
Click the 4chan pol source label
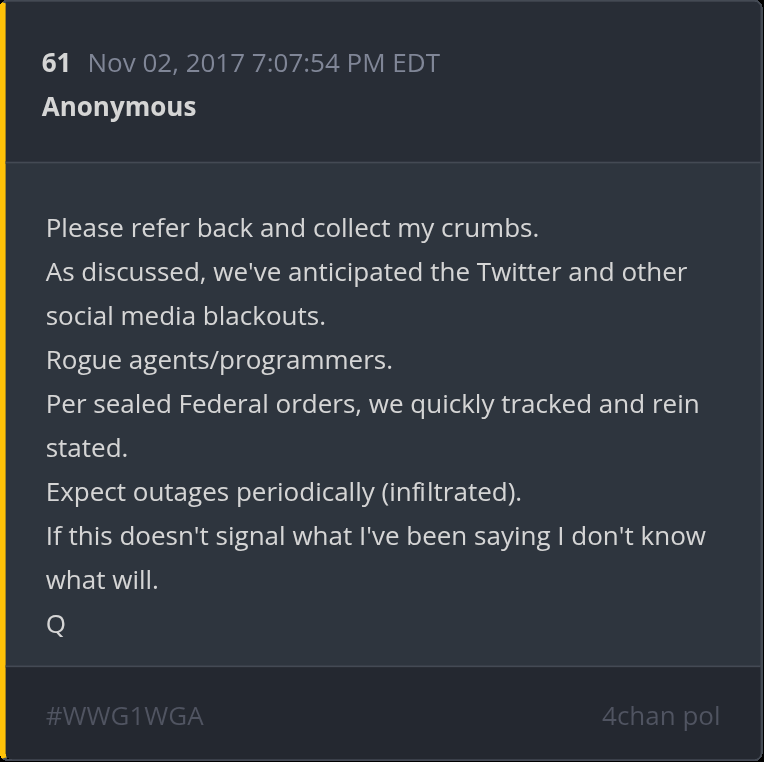661,716
